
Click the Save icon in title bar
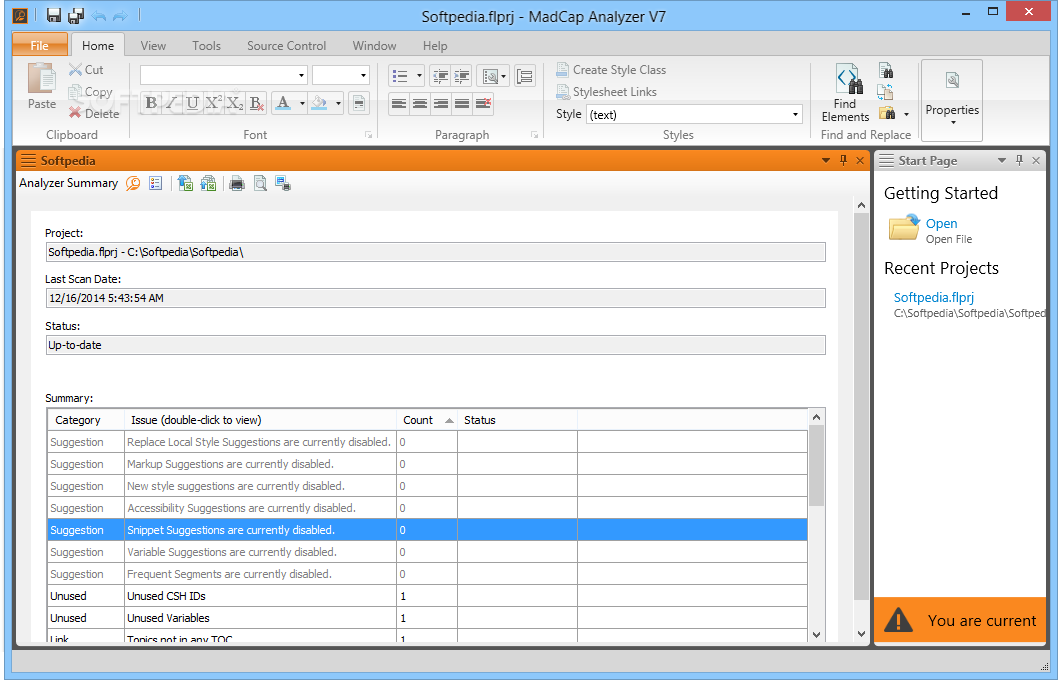tap(54, 15)
